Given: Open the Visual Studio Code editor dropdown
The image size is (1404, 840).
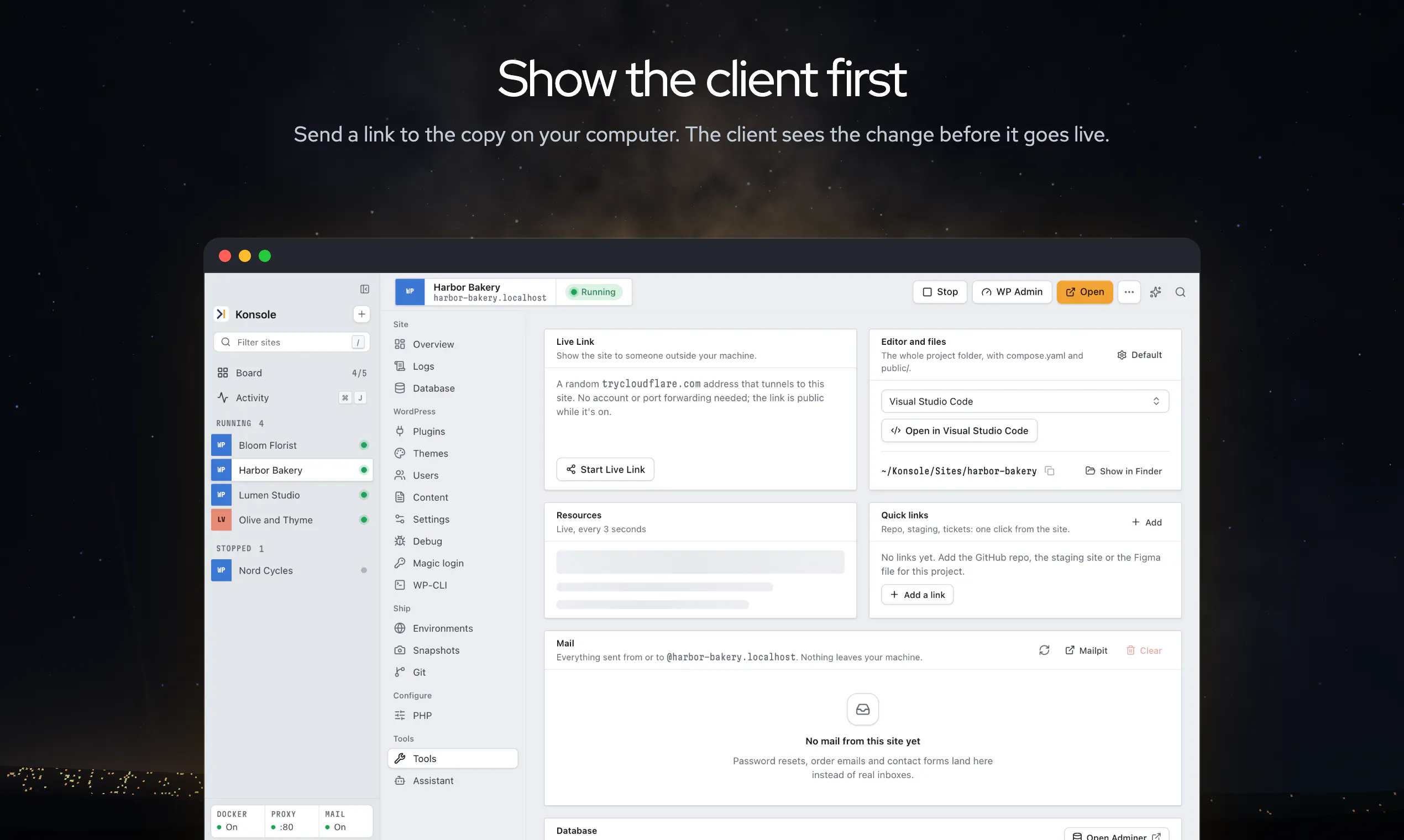Looking at the screenshot, I should [1025, 401].
